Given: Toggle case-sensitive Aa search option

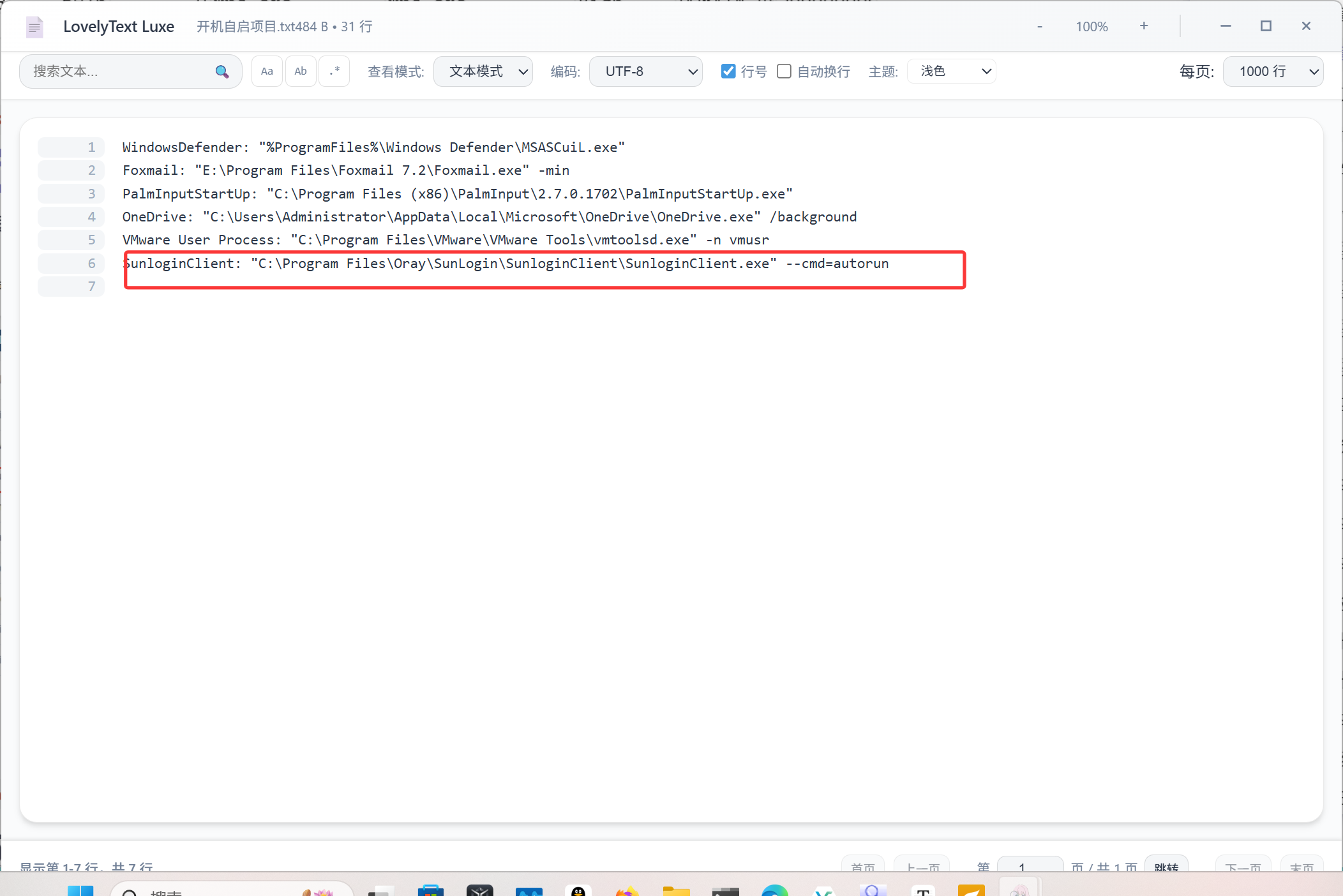Looking at the screenshot, I should click(x=267, y=71).
